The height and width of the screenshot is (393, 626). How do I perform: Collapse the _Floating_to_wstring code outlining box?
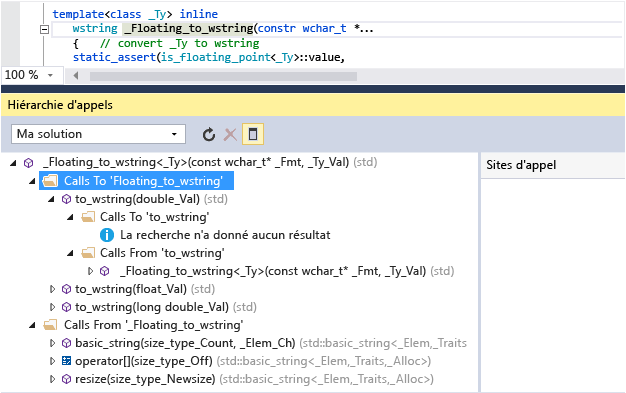[44, 29]
